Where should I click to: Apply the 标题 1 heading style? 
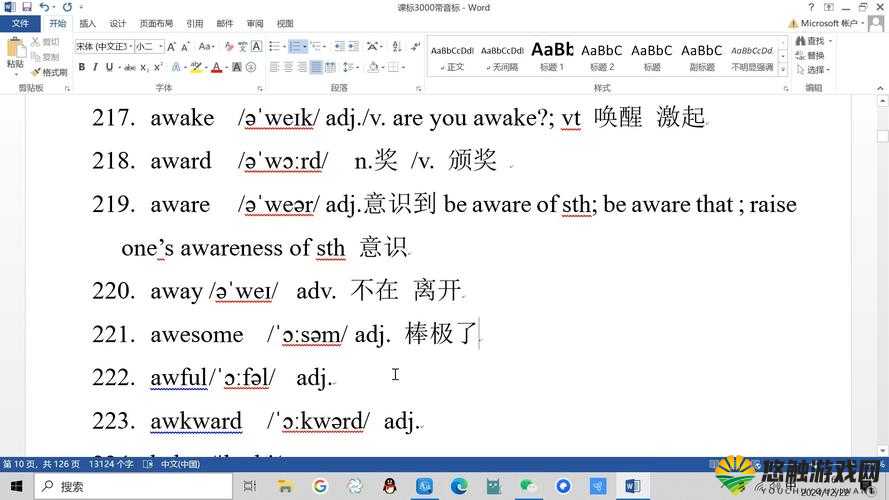coord(552,57)
